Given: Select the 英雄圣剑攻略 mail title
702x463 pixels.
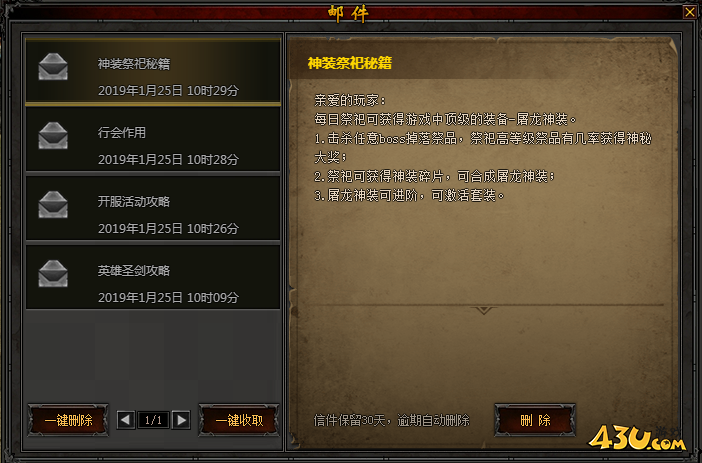Looking at the screenshot, I should [x=134, y=270].
